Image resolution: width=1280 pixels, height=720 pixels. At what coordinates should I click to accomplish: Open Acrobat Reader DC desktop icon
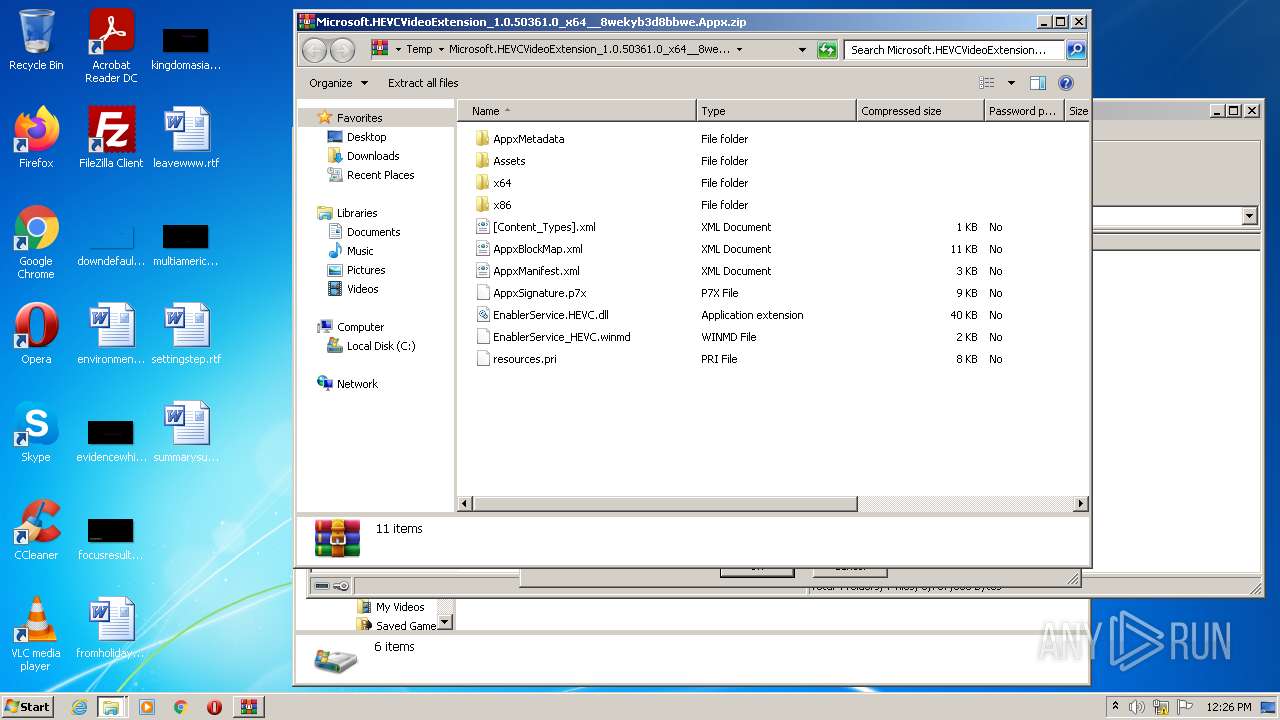tap(111, 46)
